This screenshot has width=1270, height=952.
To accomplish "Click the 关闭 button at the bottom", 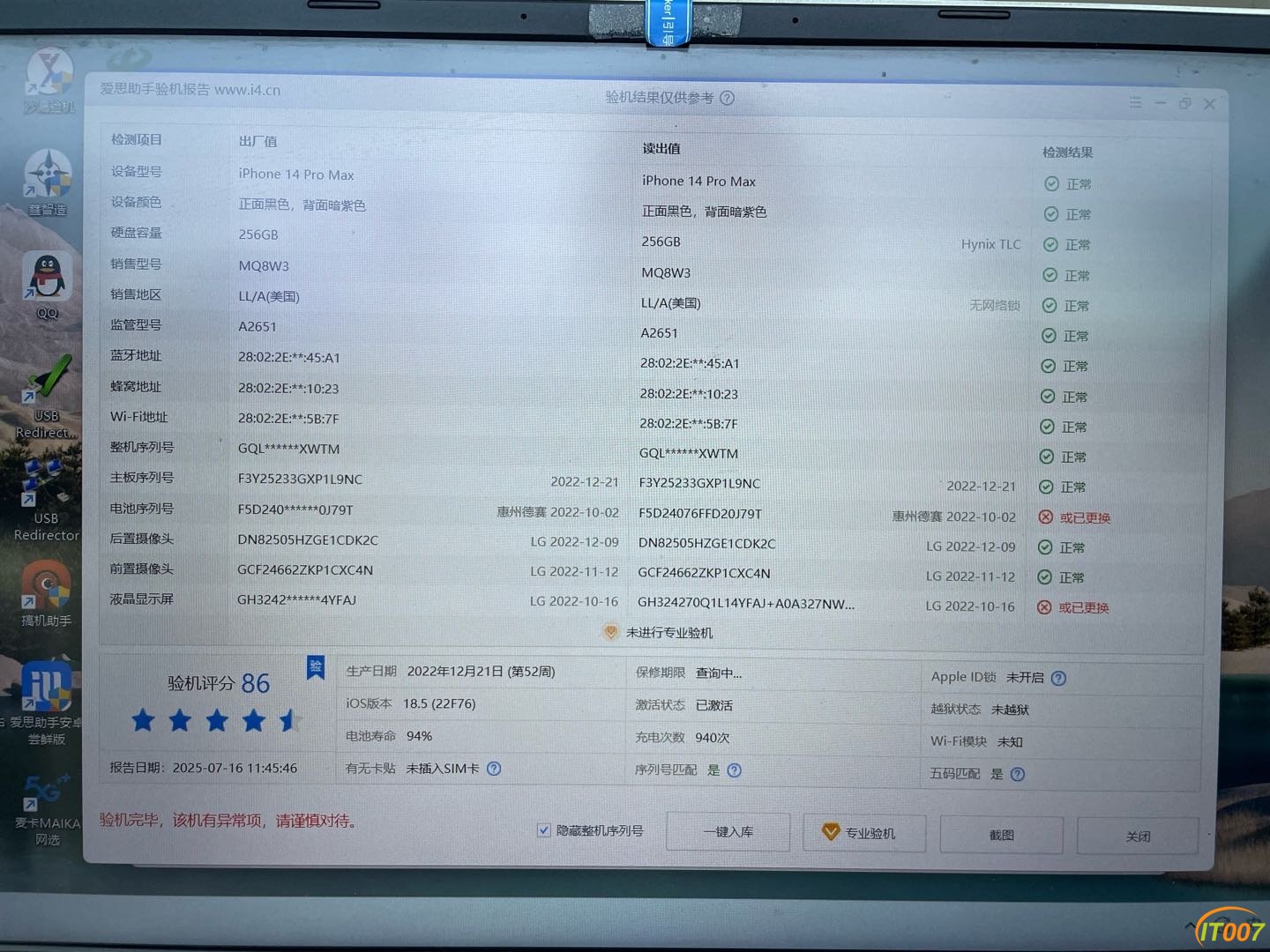I will coord(1138,837).
